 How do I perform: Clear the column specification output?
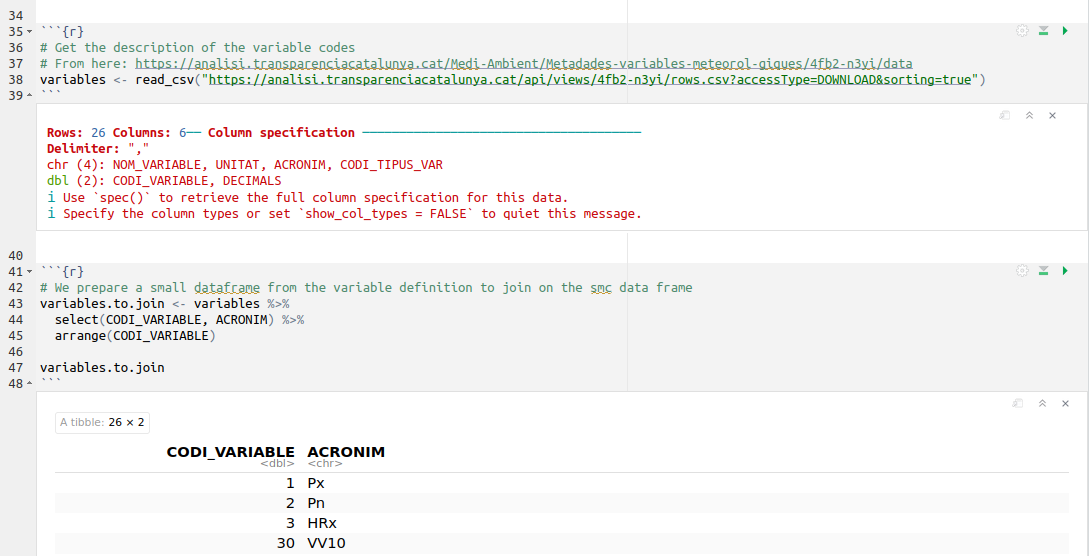coord(1052,115)
